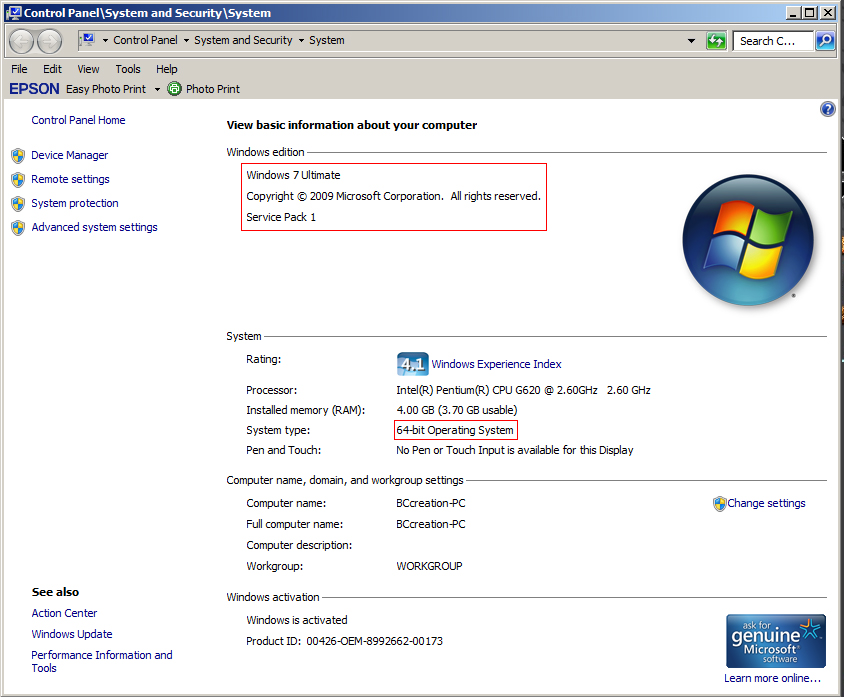Click the ask for genuine Microsoft badge
844x697 pixels.
pyautogui.click(x=776, y=641)
